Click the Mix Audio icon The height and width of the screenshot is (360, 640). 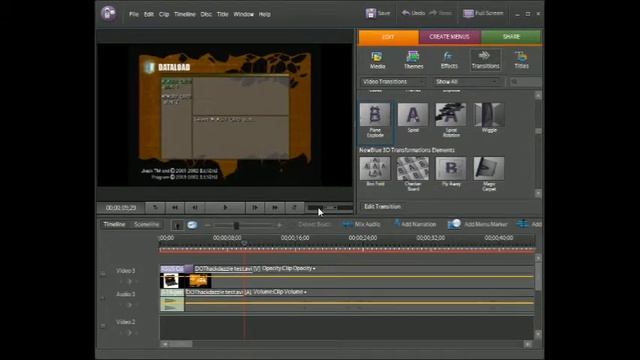click(x=347, y=224)
